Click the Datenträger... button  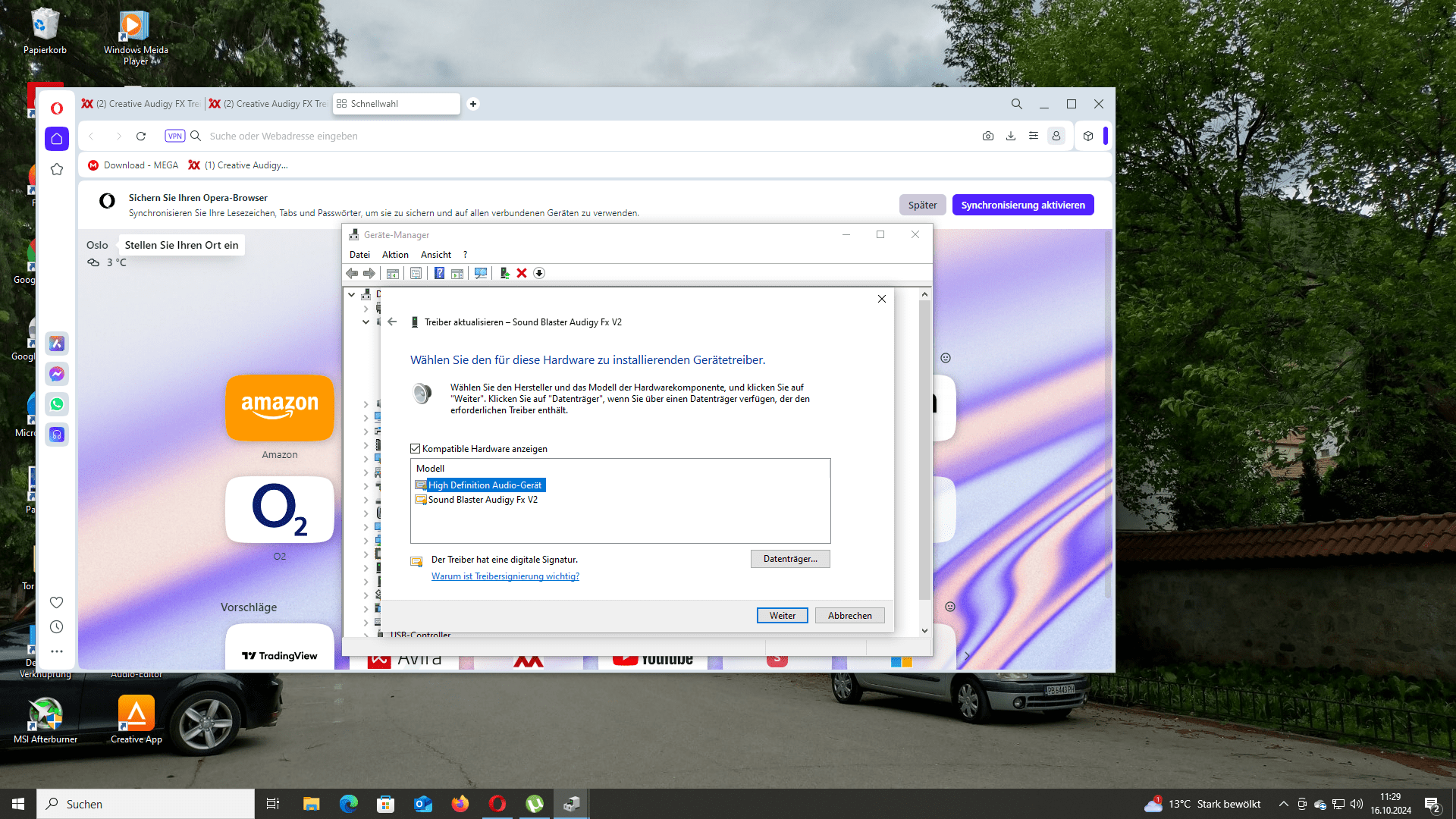[790, 559]
